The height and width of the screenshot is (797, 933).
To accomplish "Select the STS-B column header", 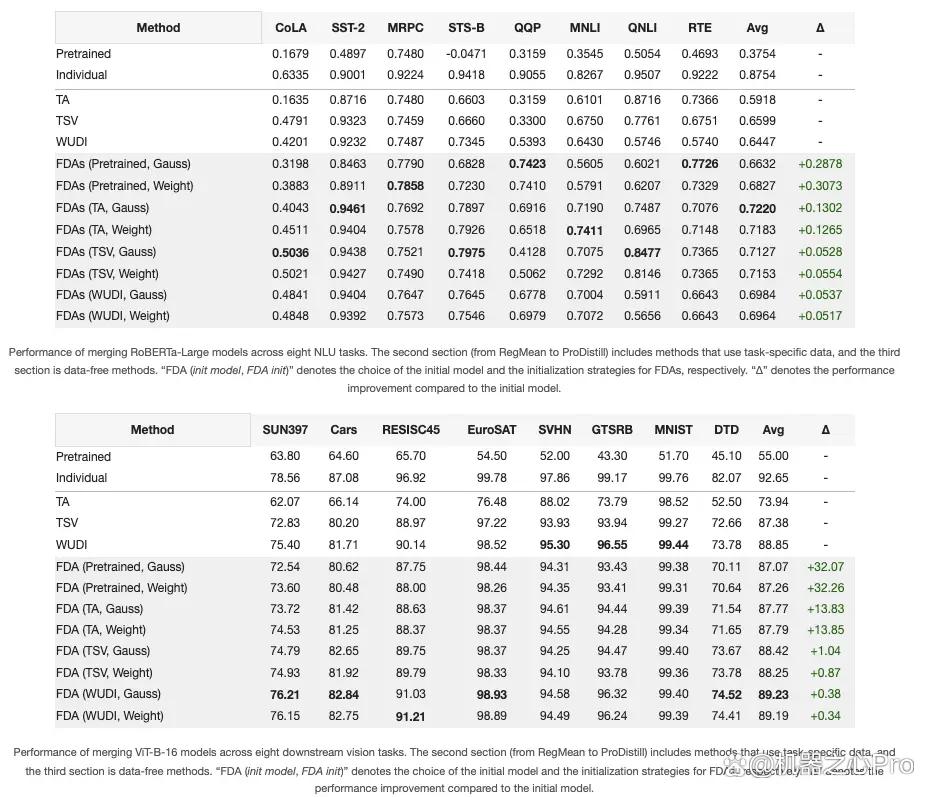I will pyautogui.click(x=466, y=28).
